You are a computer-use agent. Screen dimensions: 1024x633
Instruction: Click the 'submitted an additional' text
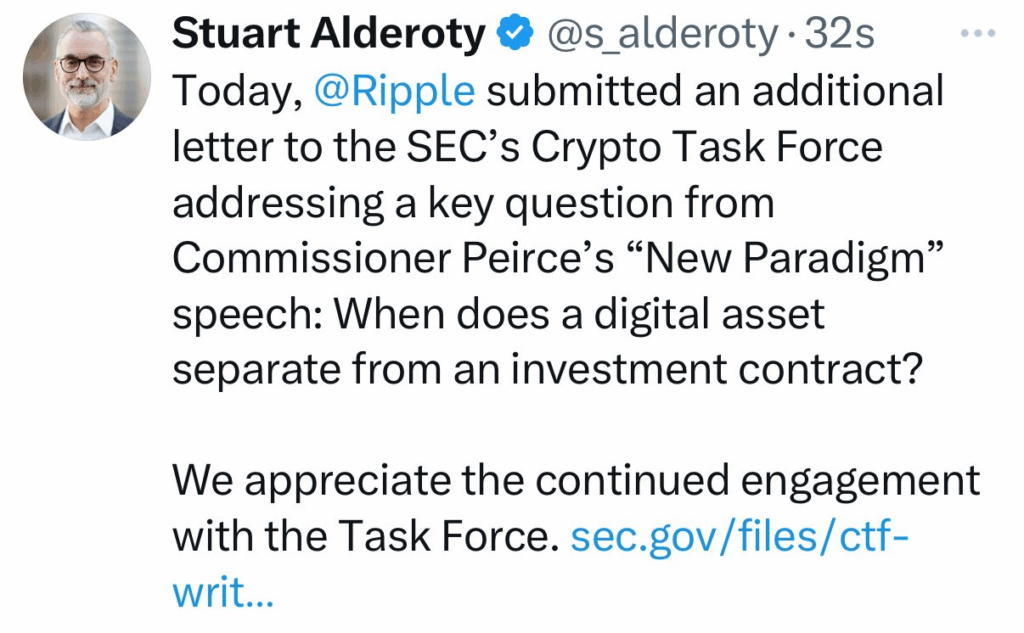click(715, 91)
